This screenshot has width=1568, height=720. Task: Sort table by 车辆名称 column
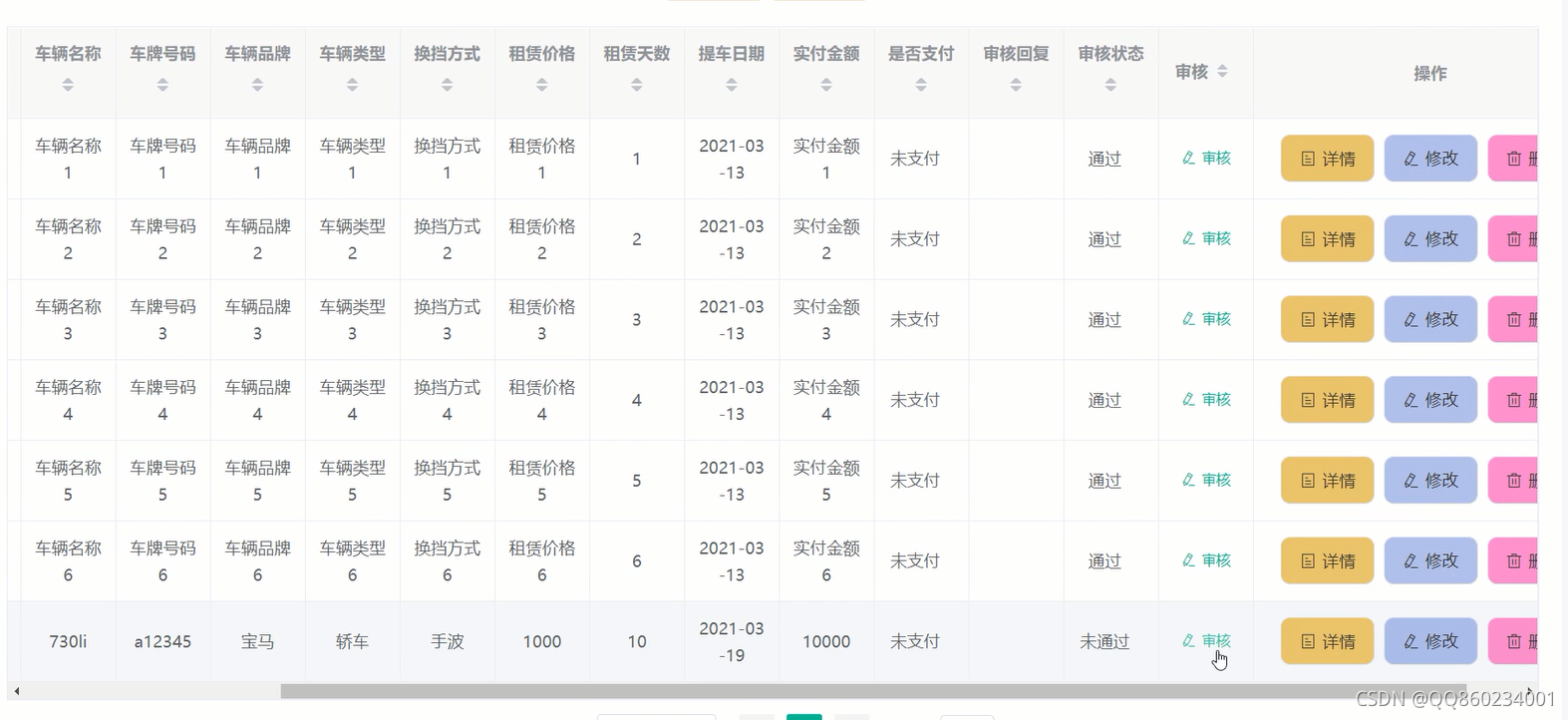(x=68, y=85)
